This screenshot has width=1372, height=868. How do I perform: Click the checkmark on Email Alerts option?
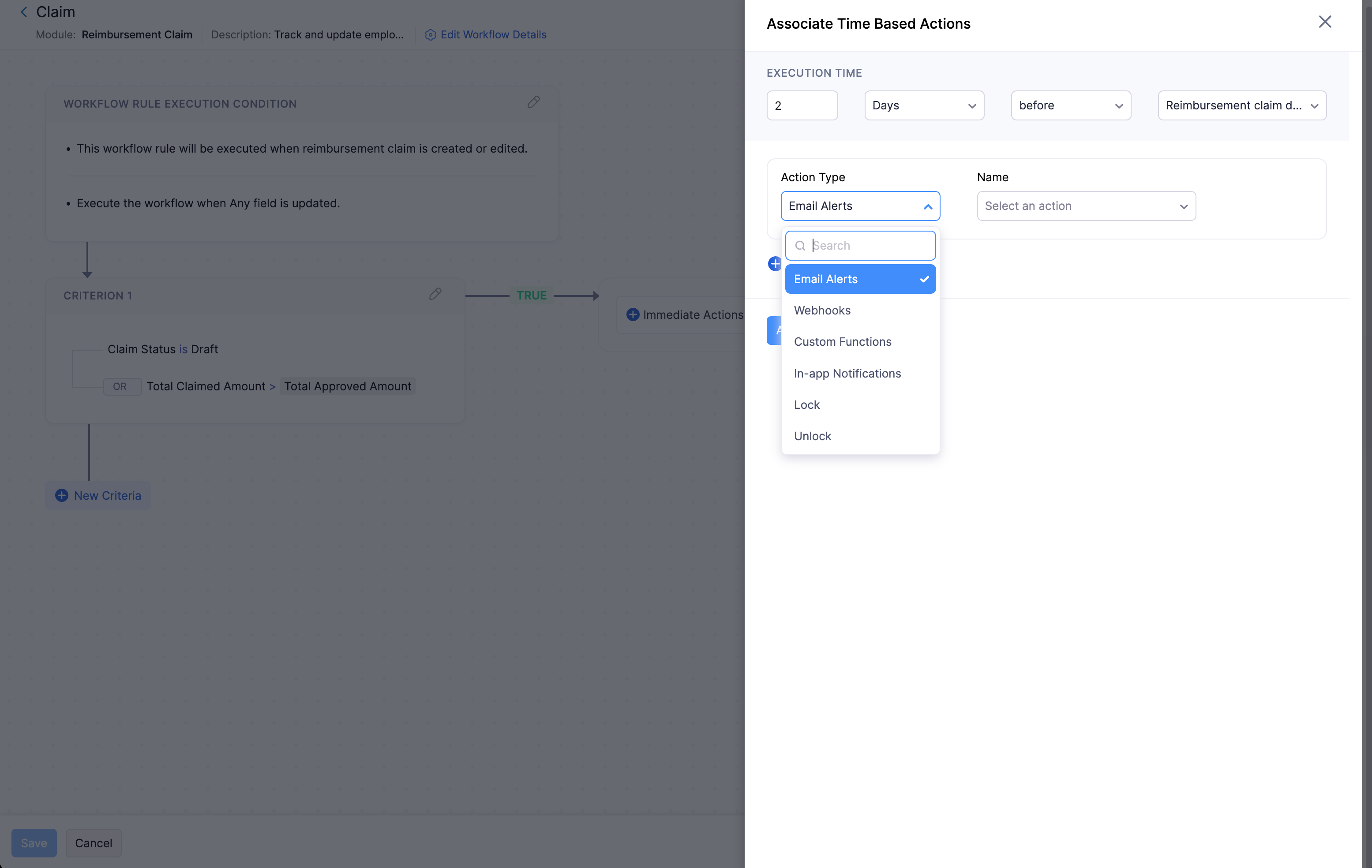click(924, 279)
